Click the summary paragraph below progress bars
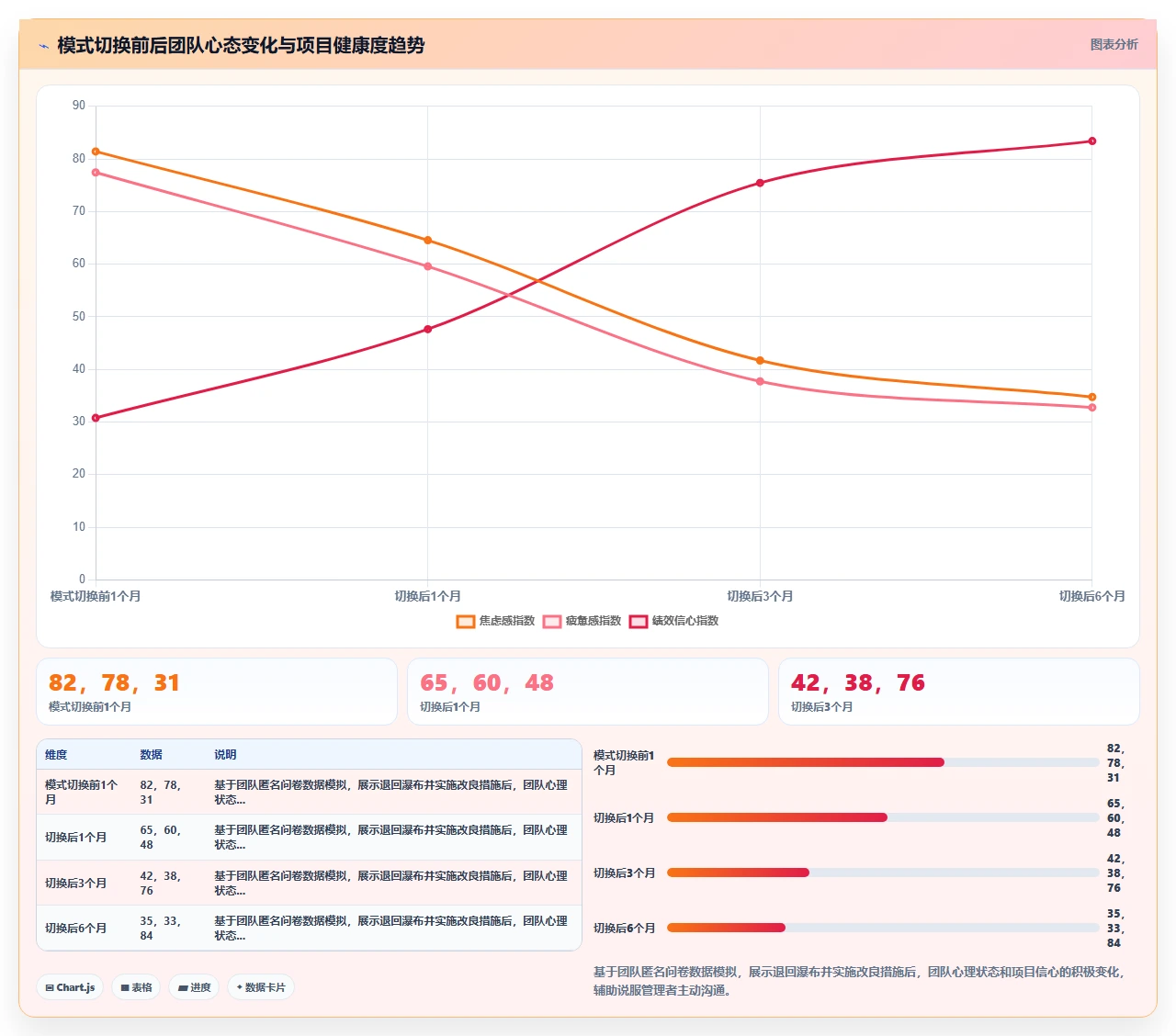 point(859,981)
